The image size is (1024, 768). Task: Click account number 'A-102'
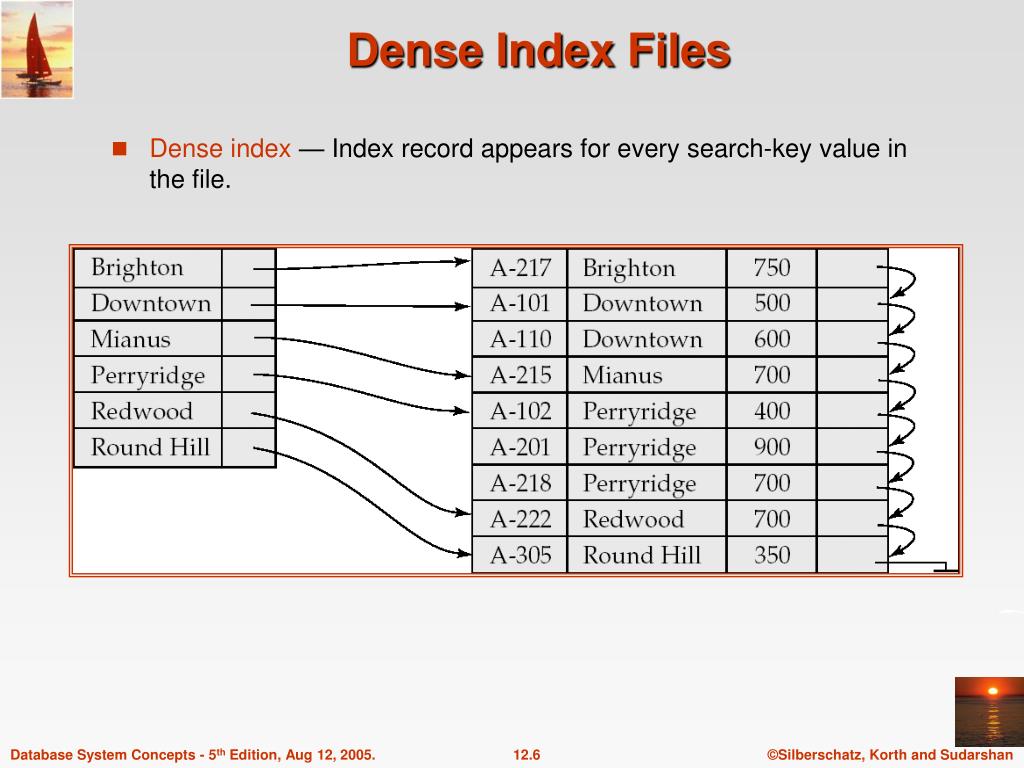pyautogui.click(x=520, y=411)
